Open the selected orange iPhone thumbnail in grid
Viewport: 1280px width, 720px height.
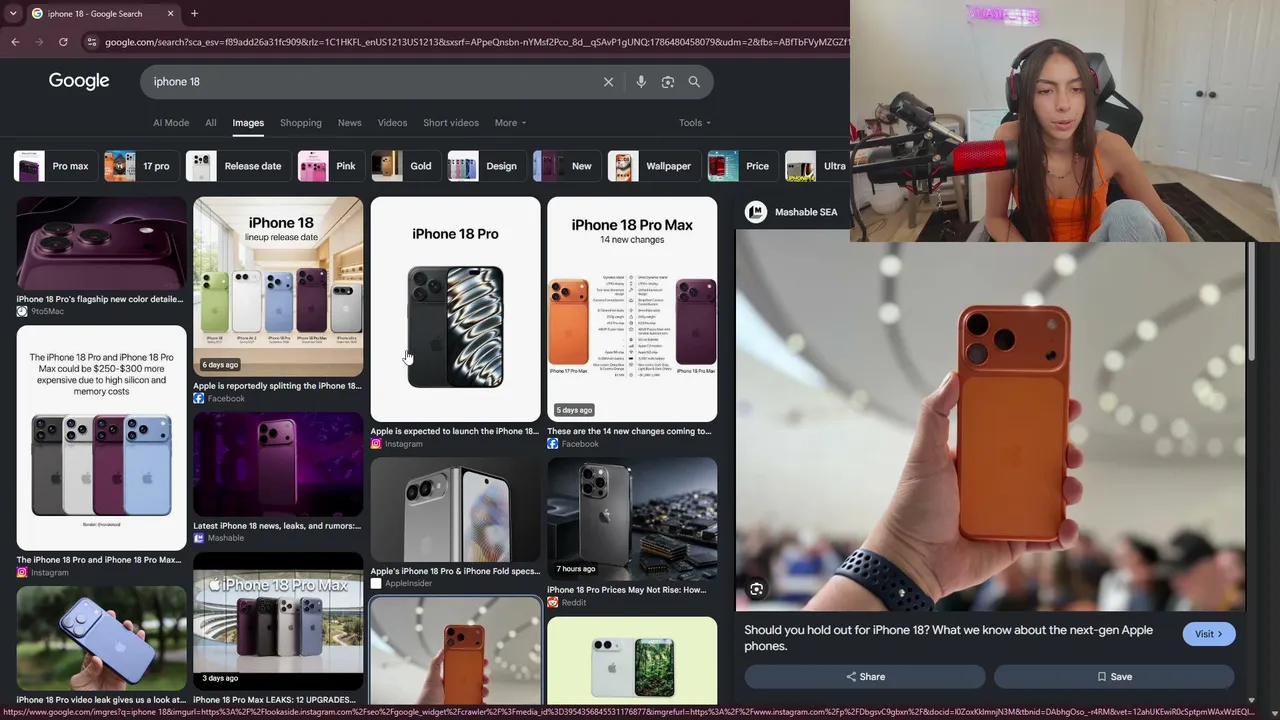pos(455,651)
